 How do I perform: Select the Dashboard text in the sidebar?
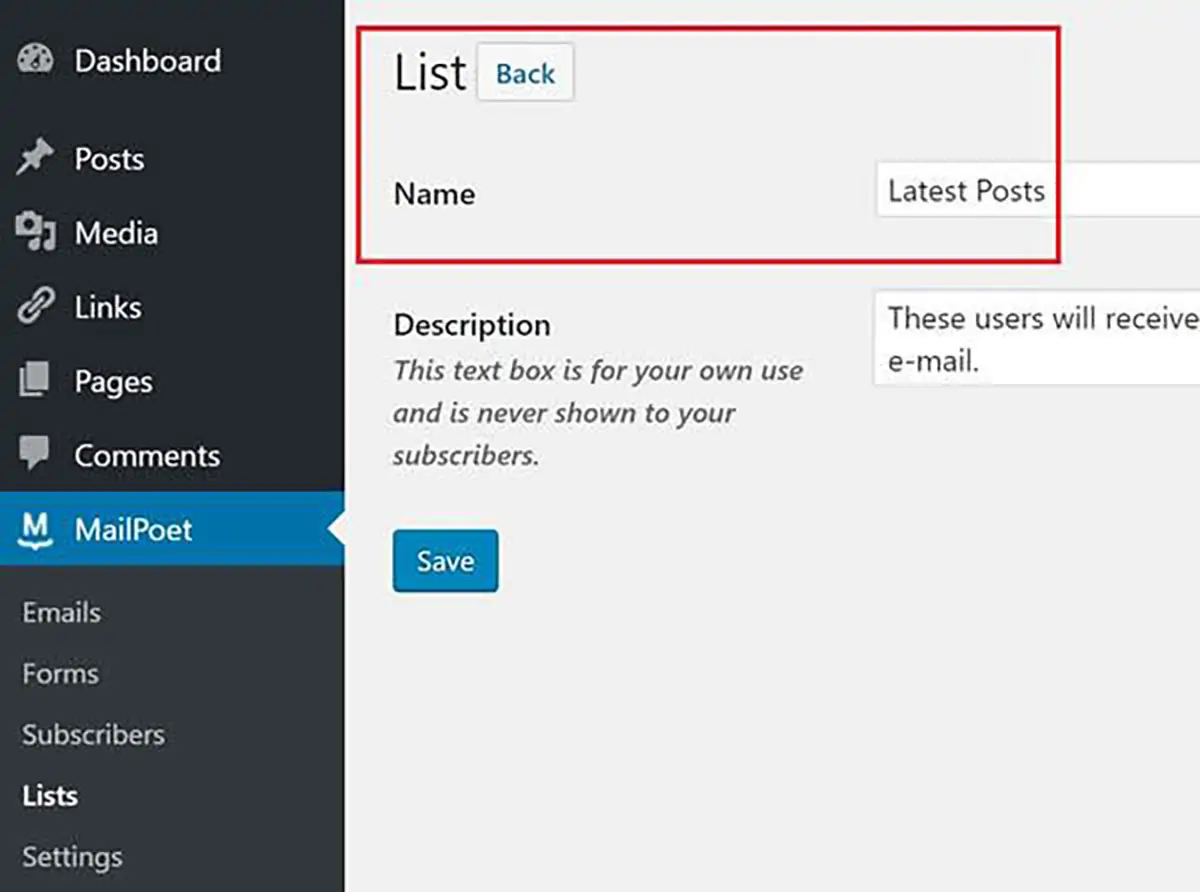147,61
